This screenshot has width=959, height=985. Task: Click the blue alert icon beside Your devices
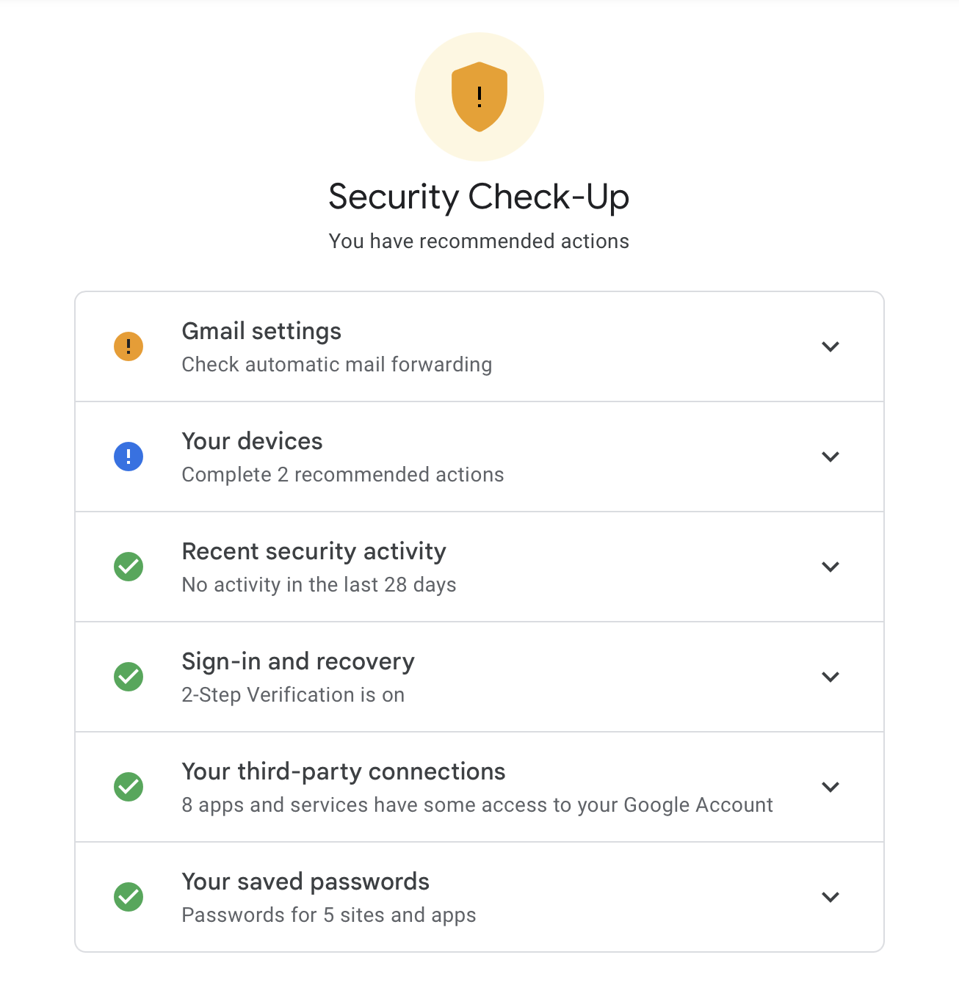(128, 457)
